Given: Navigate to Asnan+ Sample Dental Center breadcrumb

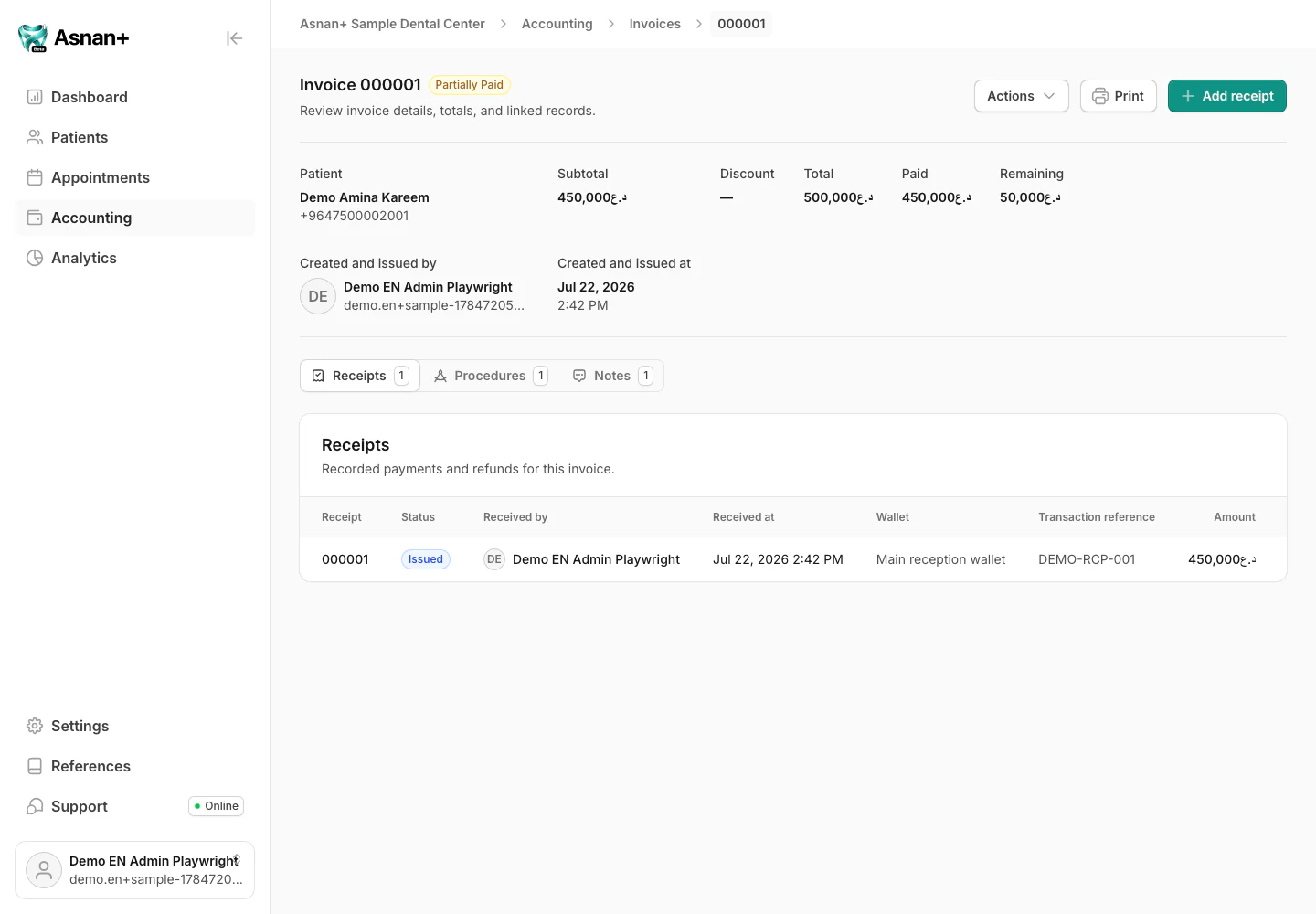Looking at the screenshot, I should tap(392, 24).
